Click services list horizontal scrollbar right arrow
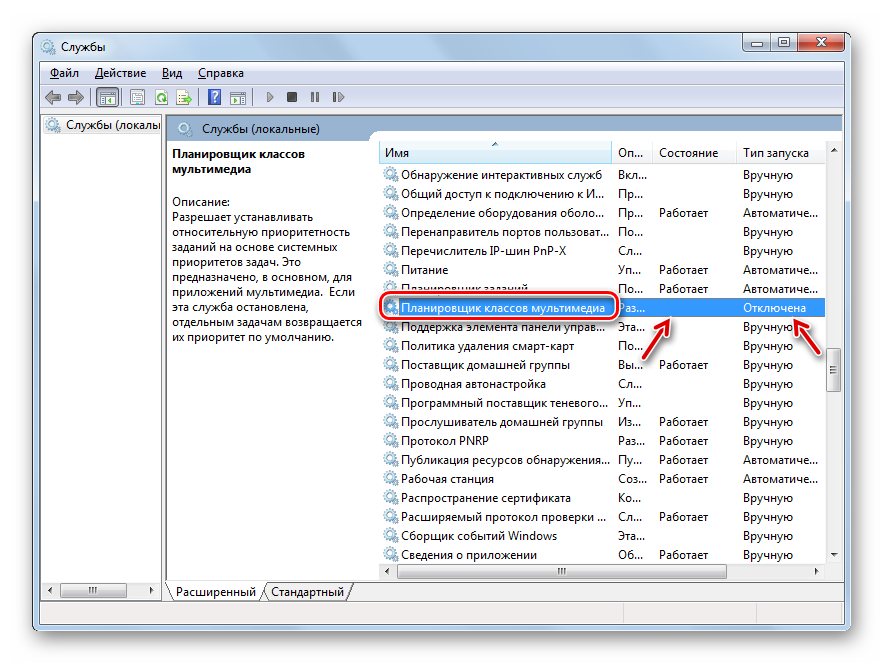Screen dimensions: 884x664 click(816, 572)
